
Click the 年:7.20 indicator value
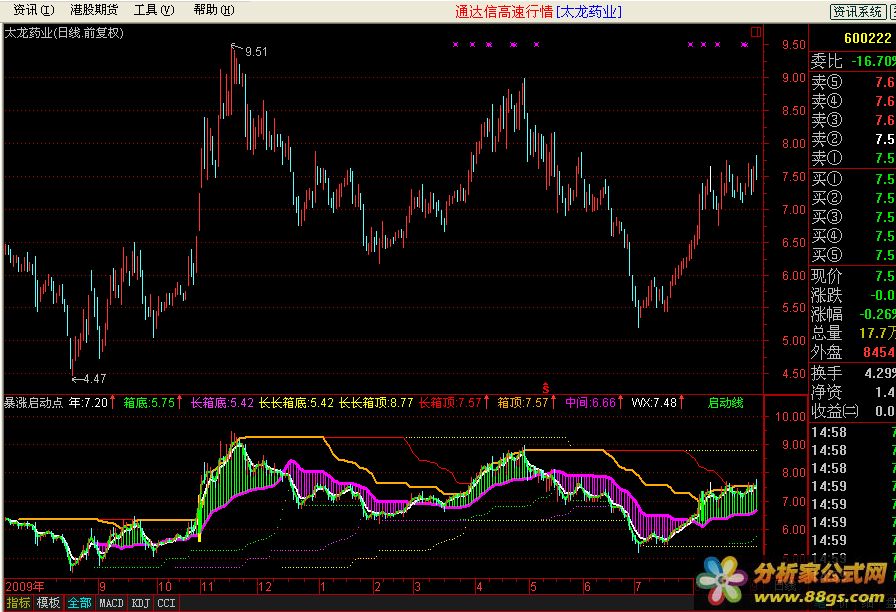pyautogui.click(x=88, y=403)
